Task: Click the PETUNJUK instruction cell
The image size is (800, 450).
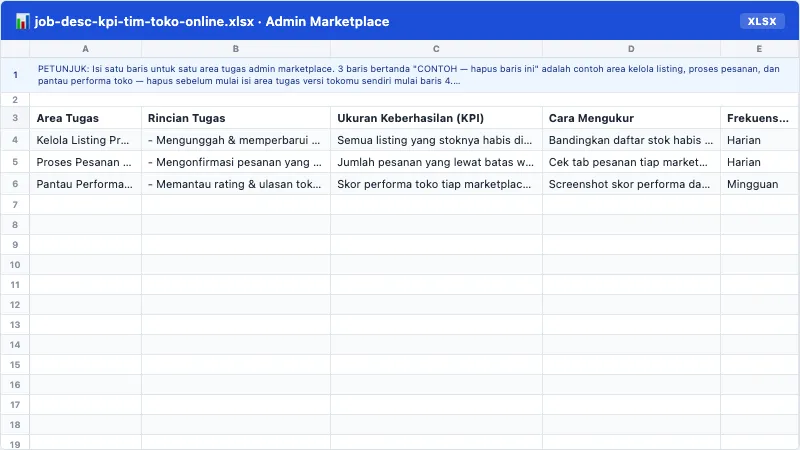Action: pyautogui.click(x=414, y=75)
